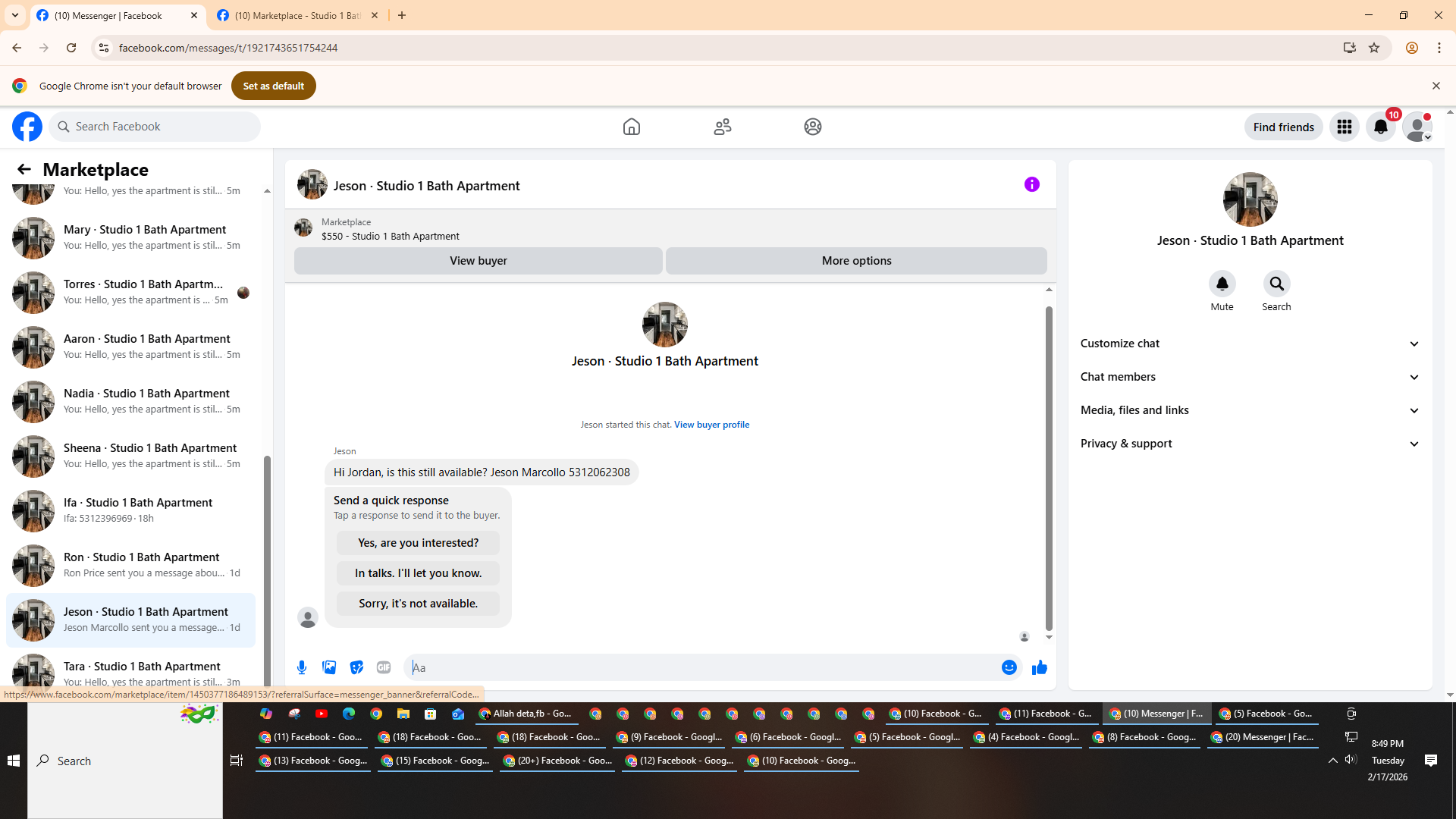Open the emoji picker in message box
Screen dimensions: 1456x819
[1009, 667]
